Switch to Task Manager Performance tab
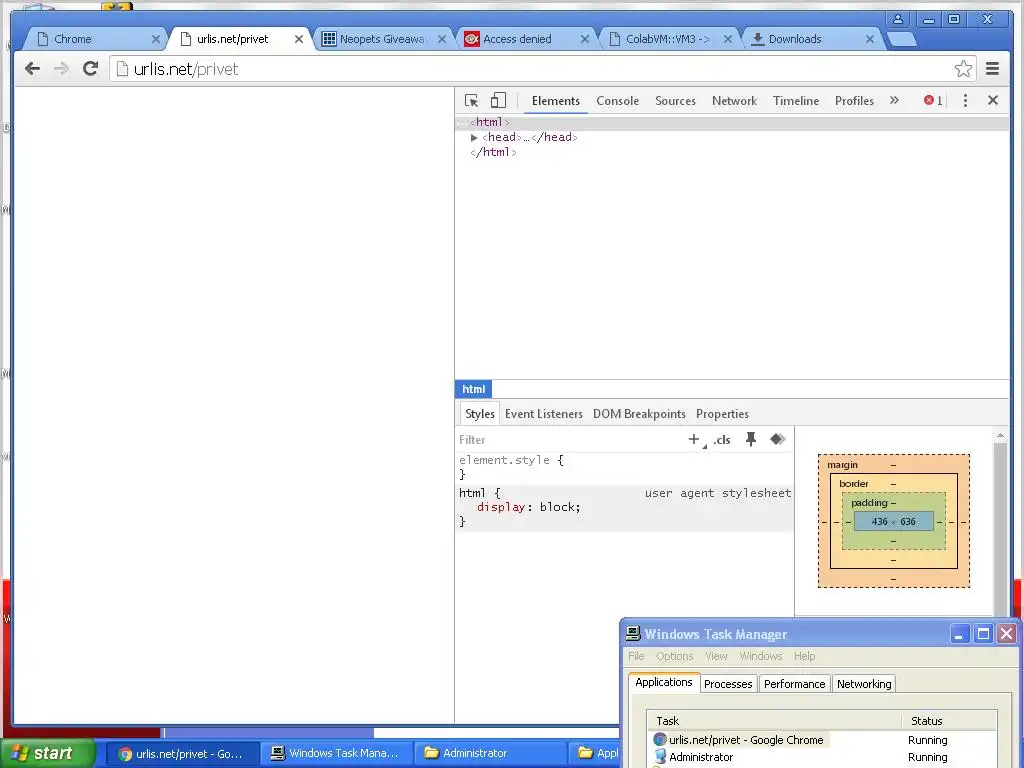Screen dimensions: 1024x768 coord(794,684)
